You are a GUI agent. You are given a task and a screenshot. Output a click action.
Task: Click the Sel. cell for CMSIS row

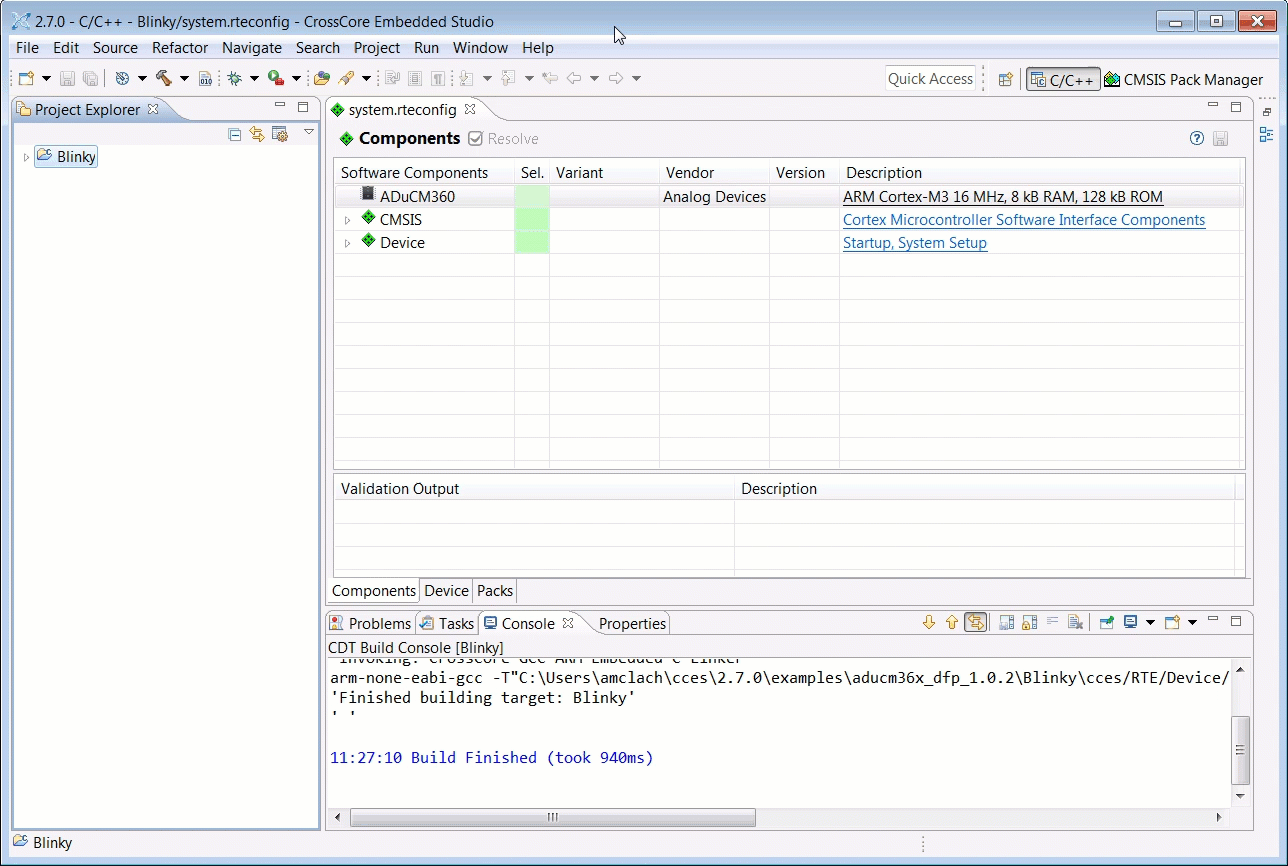(x=532, y=220)
